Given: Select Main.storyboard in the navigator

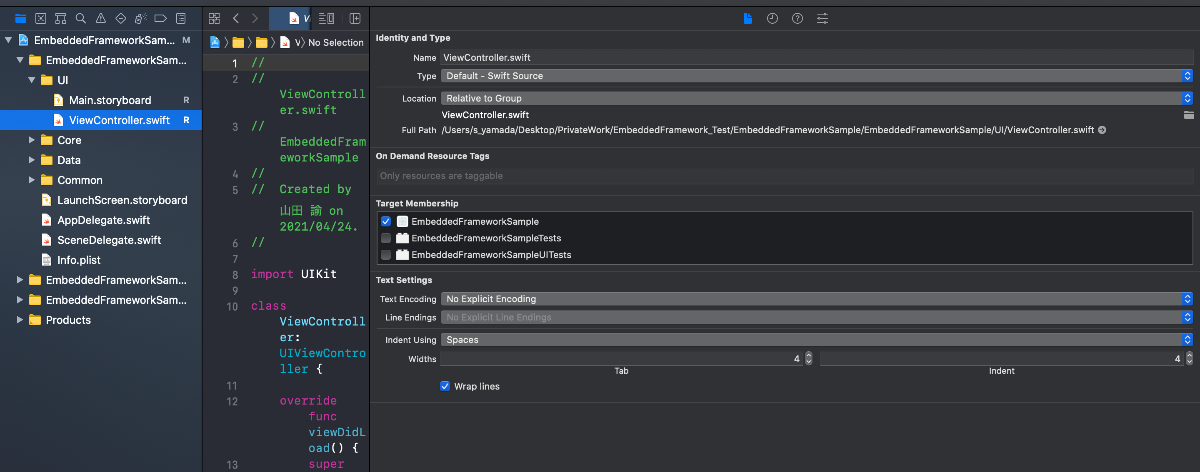Looking at the screenshot, I should coord(109,100).
